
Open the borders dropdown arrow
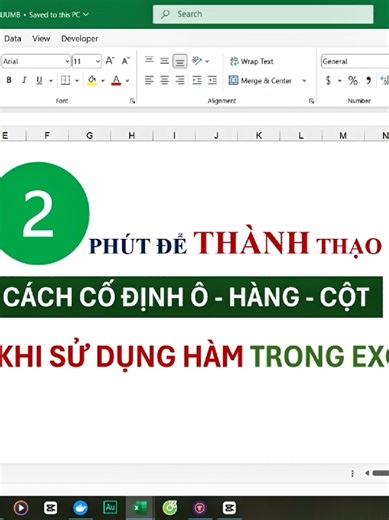pyautogui.click(x=77, y=81)
